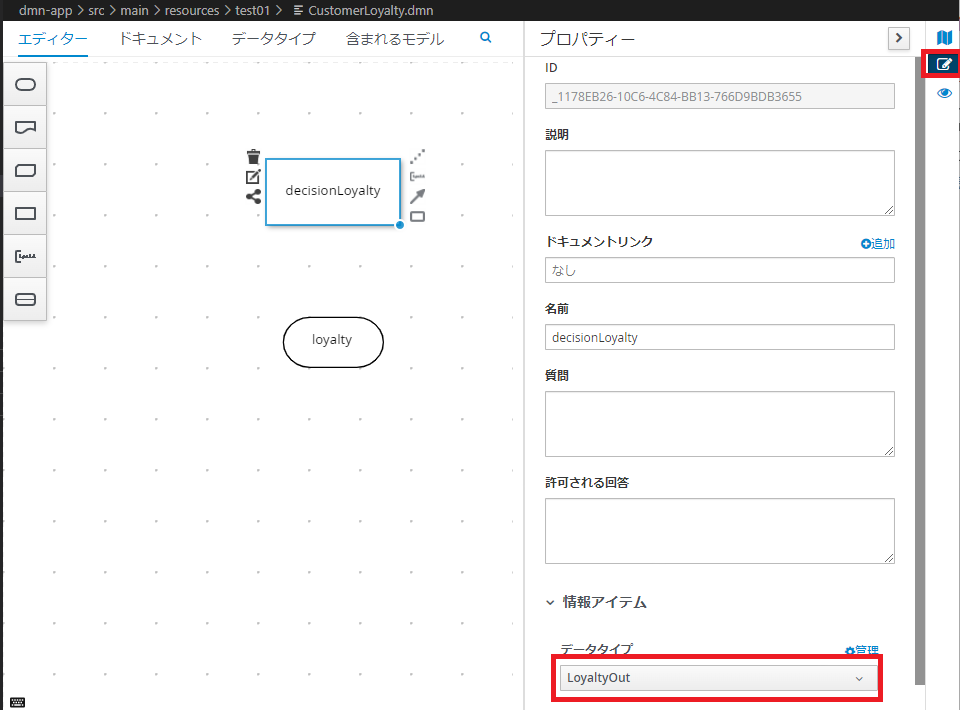Open the properties pencil panel icon
The image size is (960, 710).
coord(943,64)
